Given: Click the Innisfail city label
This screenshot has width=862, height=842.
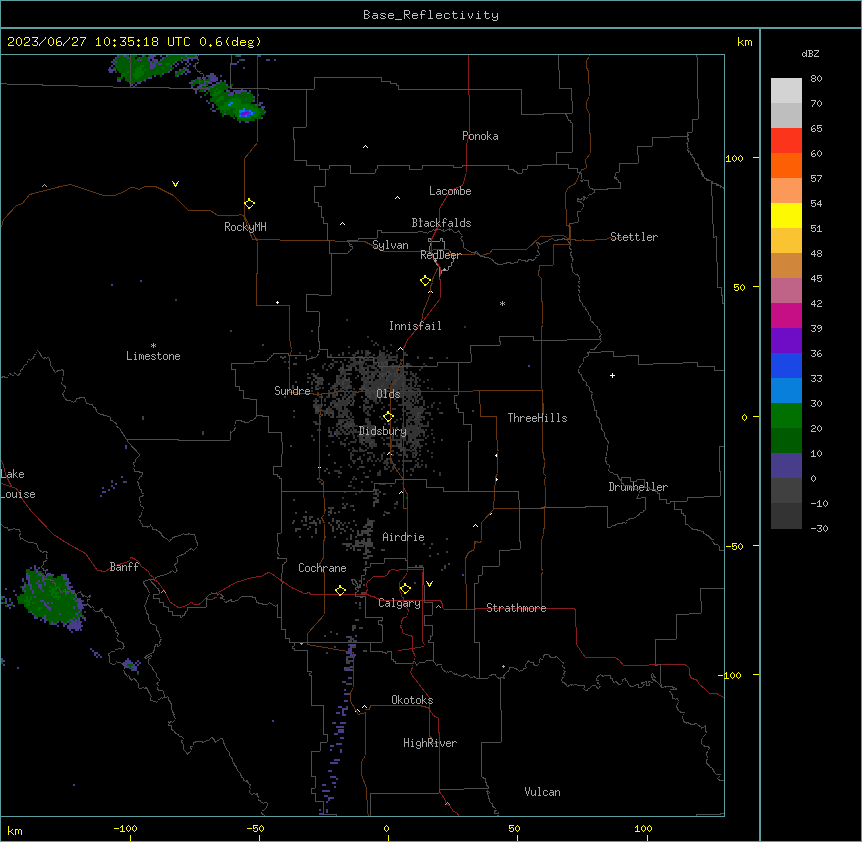Looking at the screenshot, I should pos(415,326).
